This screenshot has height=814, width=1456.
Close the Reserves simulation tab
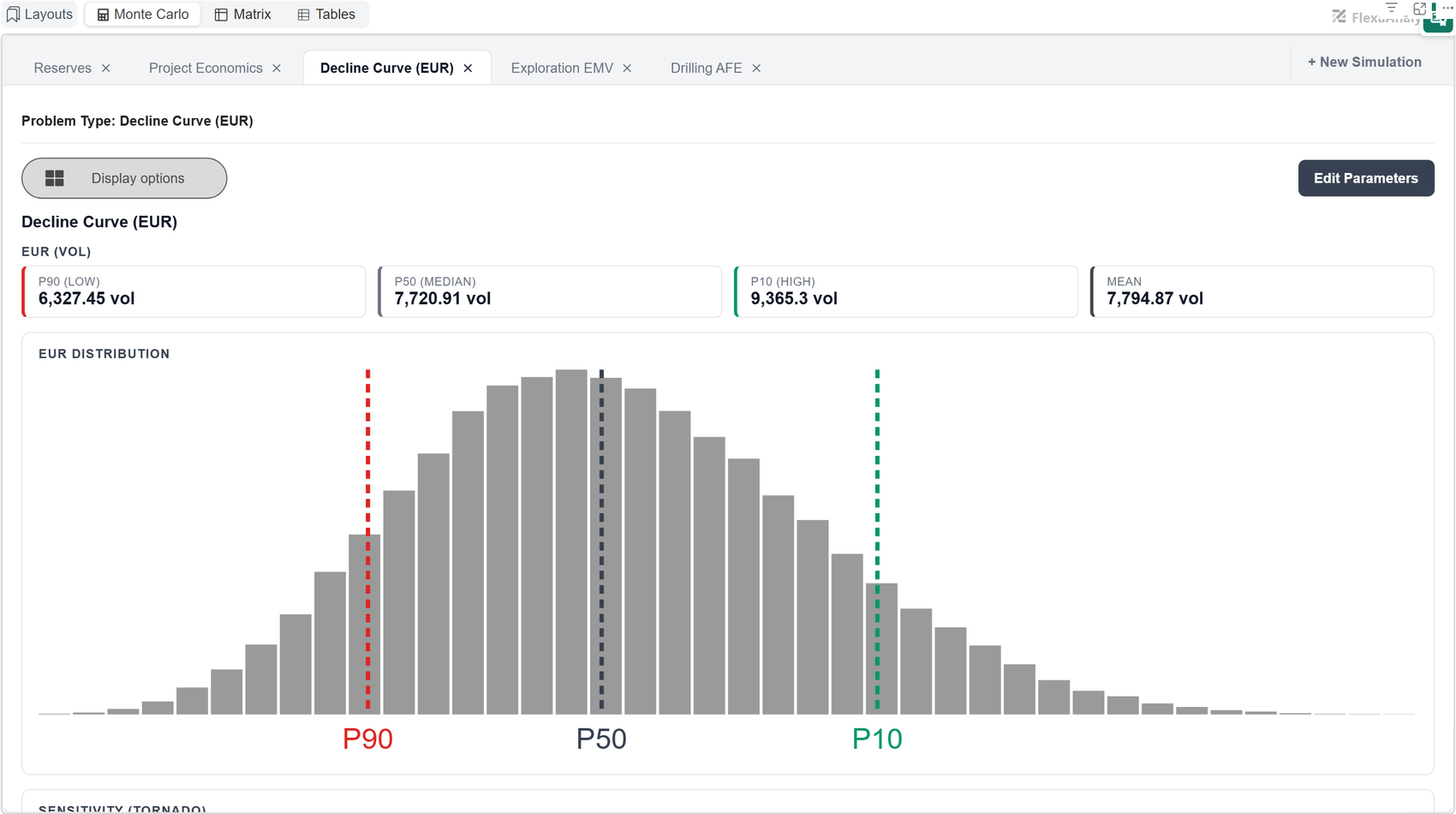tap(106, 69)
